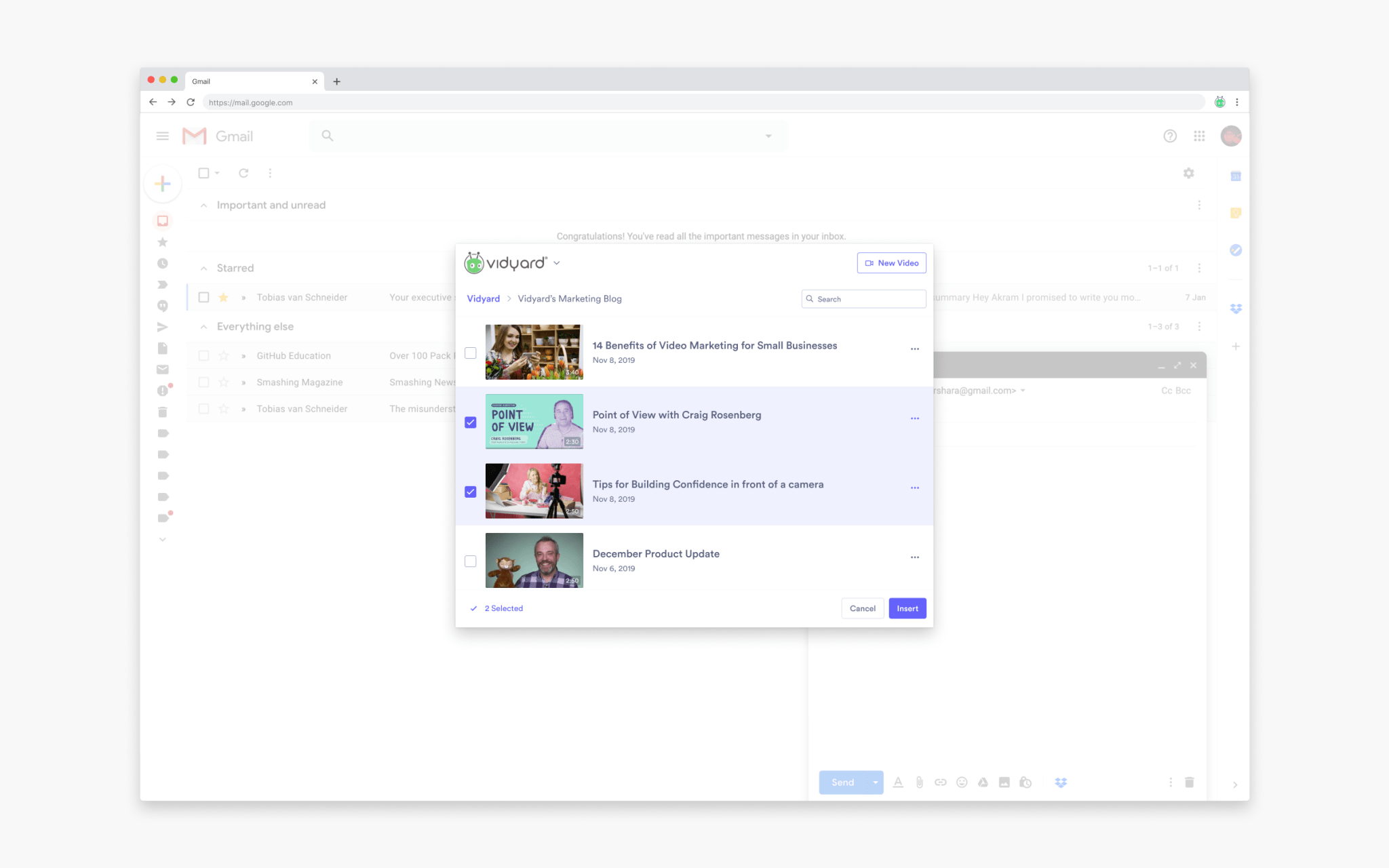Open the select-all dropdown arrow
This screenshot has height=868, width=1389.
217,174
